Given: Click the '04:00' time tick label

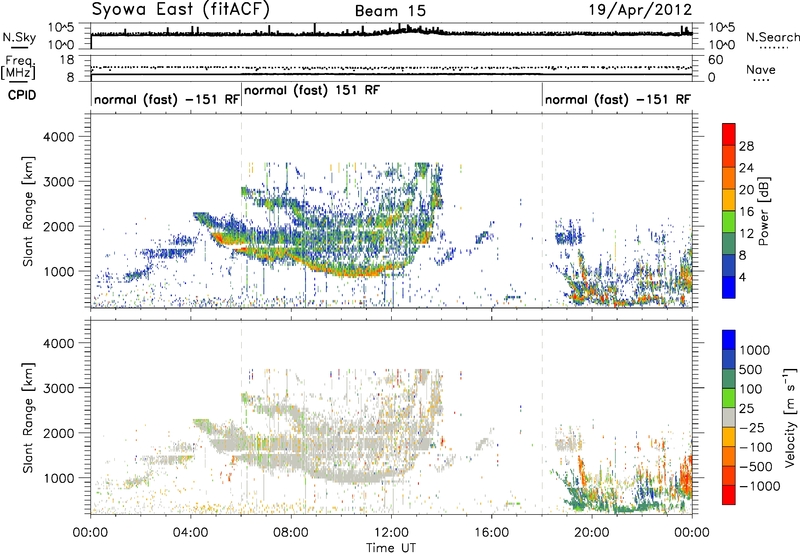Looking at the screenshot, I should coord(190,533).
